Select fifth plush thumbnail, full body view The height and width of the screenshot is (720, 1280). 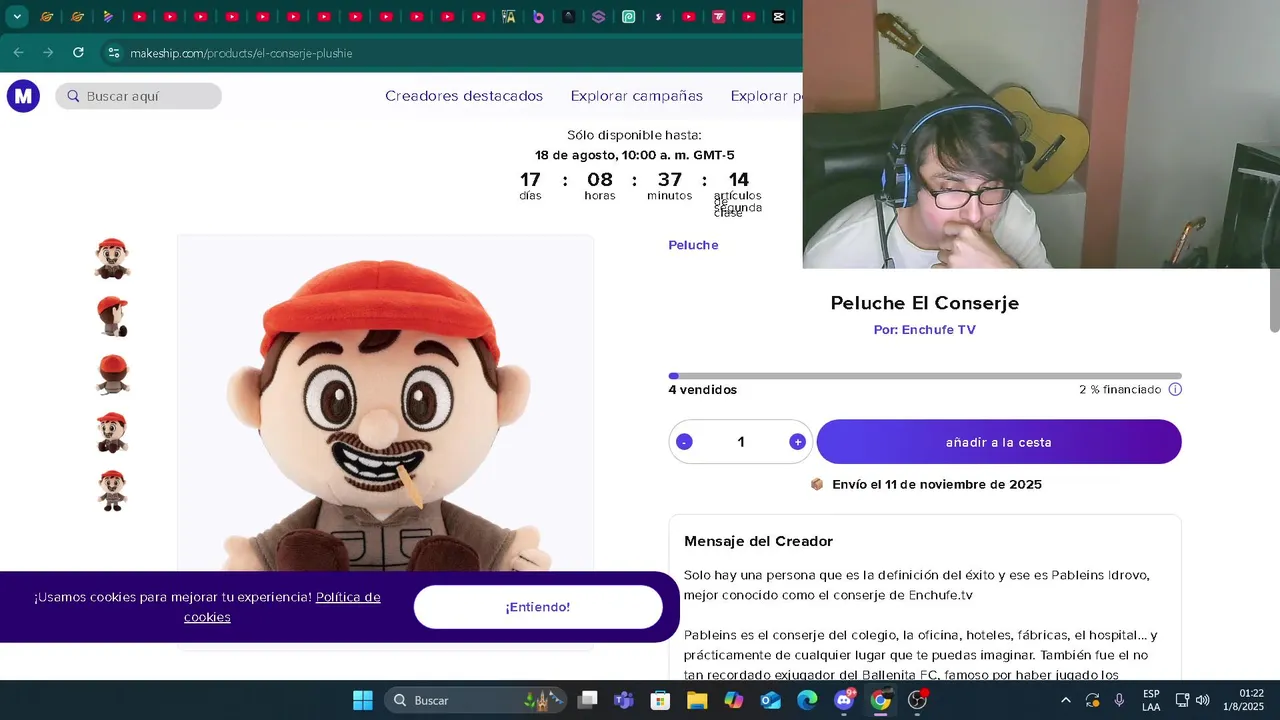(112, 491)
